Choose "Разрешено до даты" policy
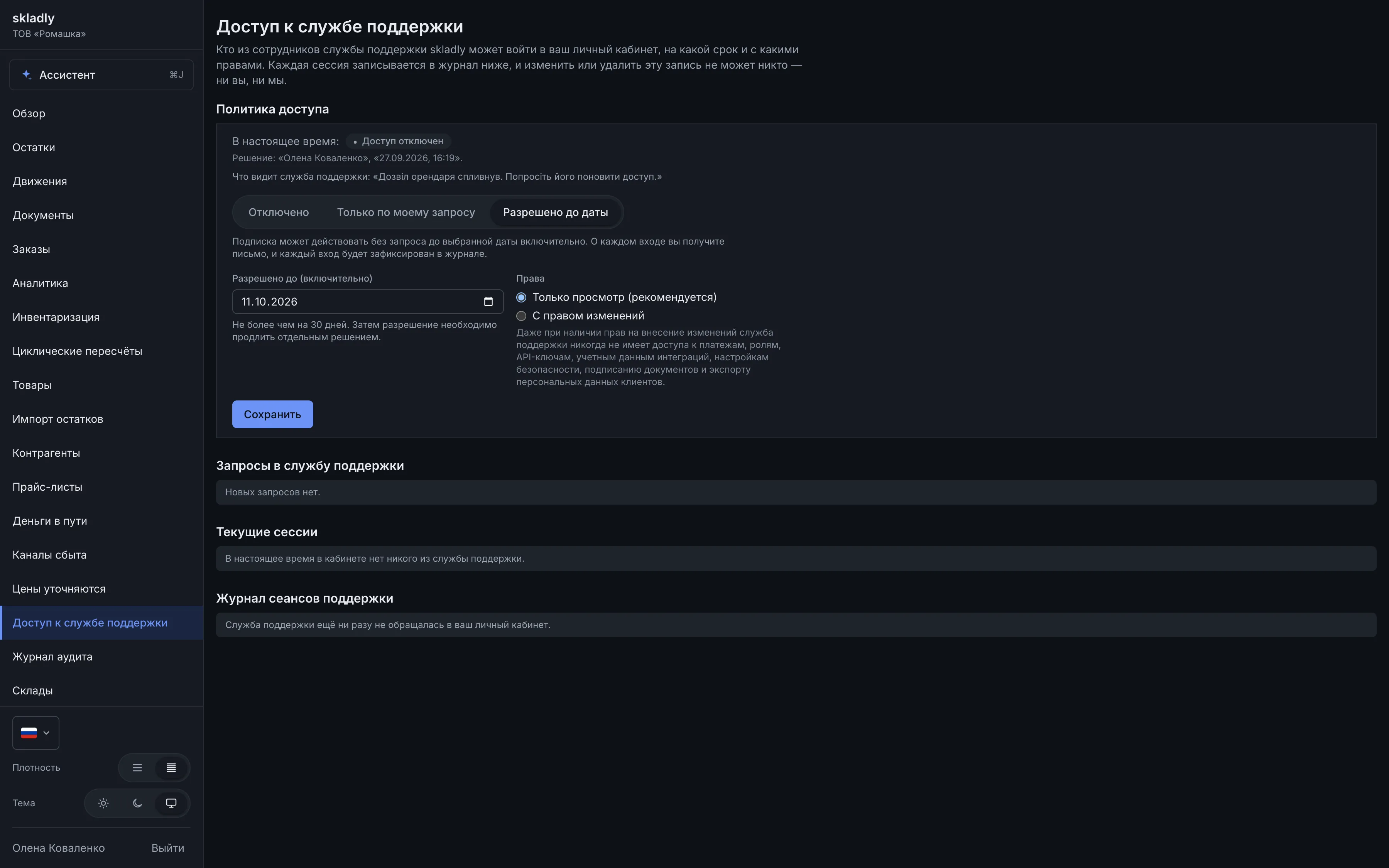 click(555, 213)
